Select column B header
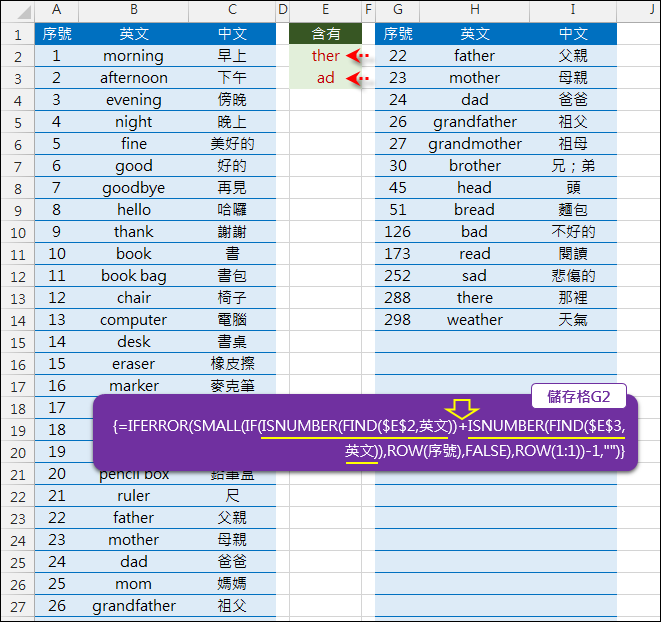This screenshot has width=661, height=622. pyautogui.click(x=134, y=10)
